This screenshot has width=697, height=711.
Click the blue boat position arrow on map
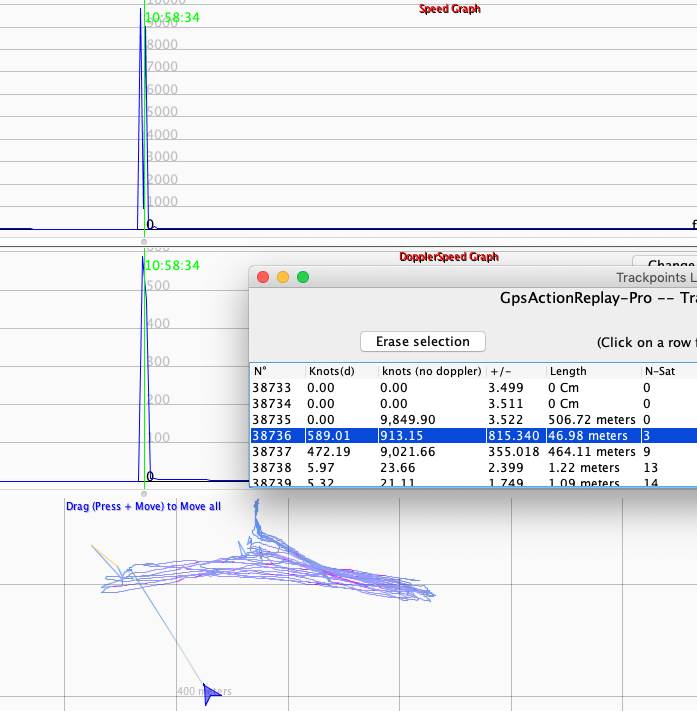coord(211,692)
